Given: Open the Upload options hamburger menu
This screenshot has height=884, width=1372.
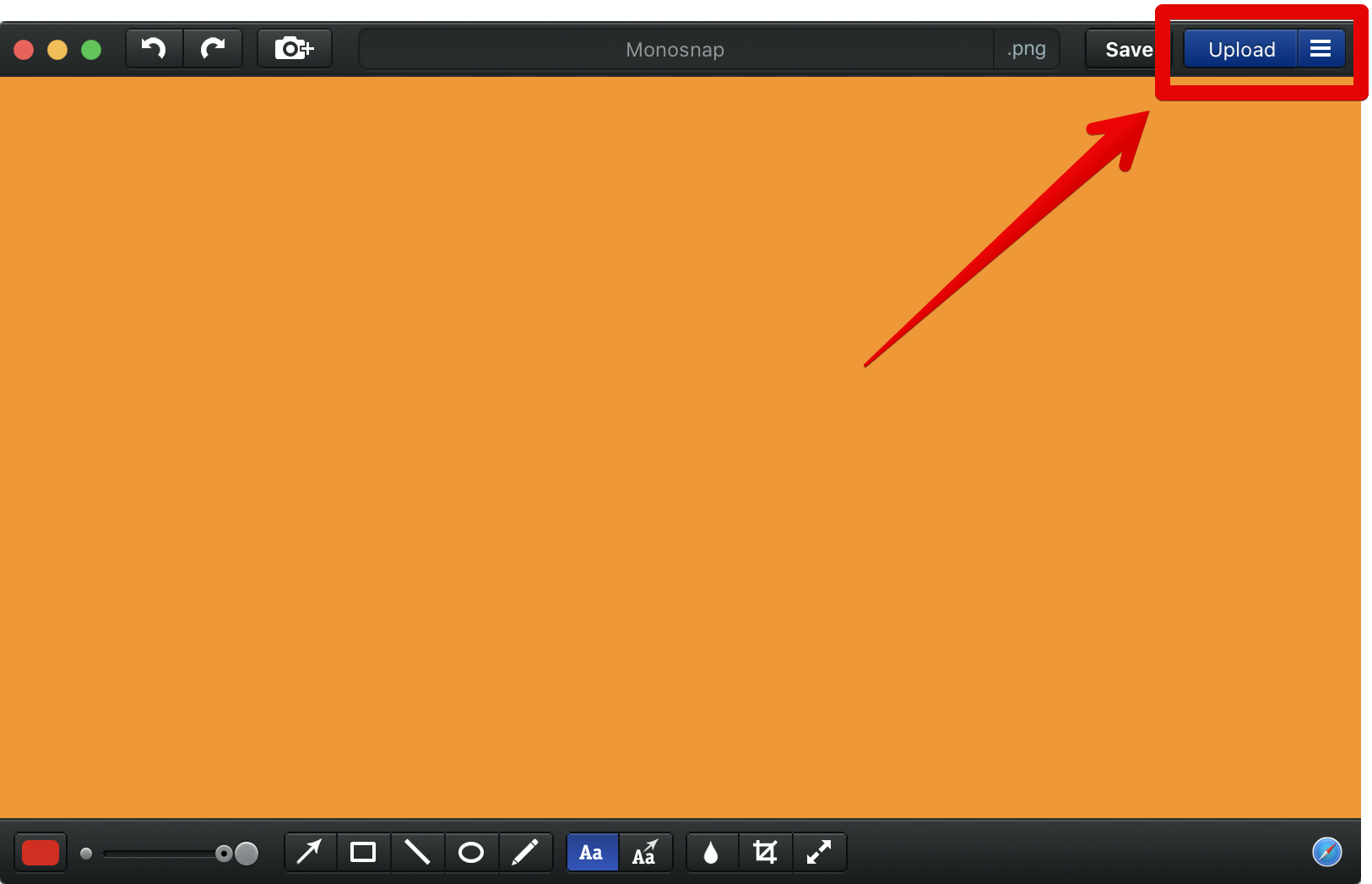Looking at the screenshot, I should pos(1320,49).
